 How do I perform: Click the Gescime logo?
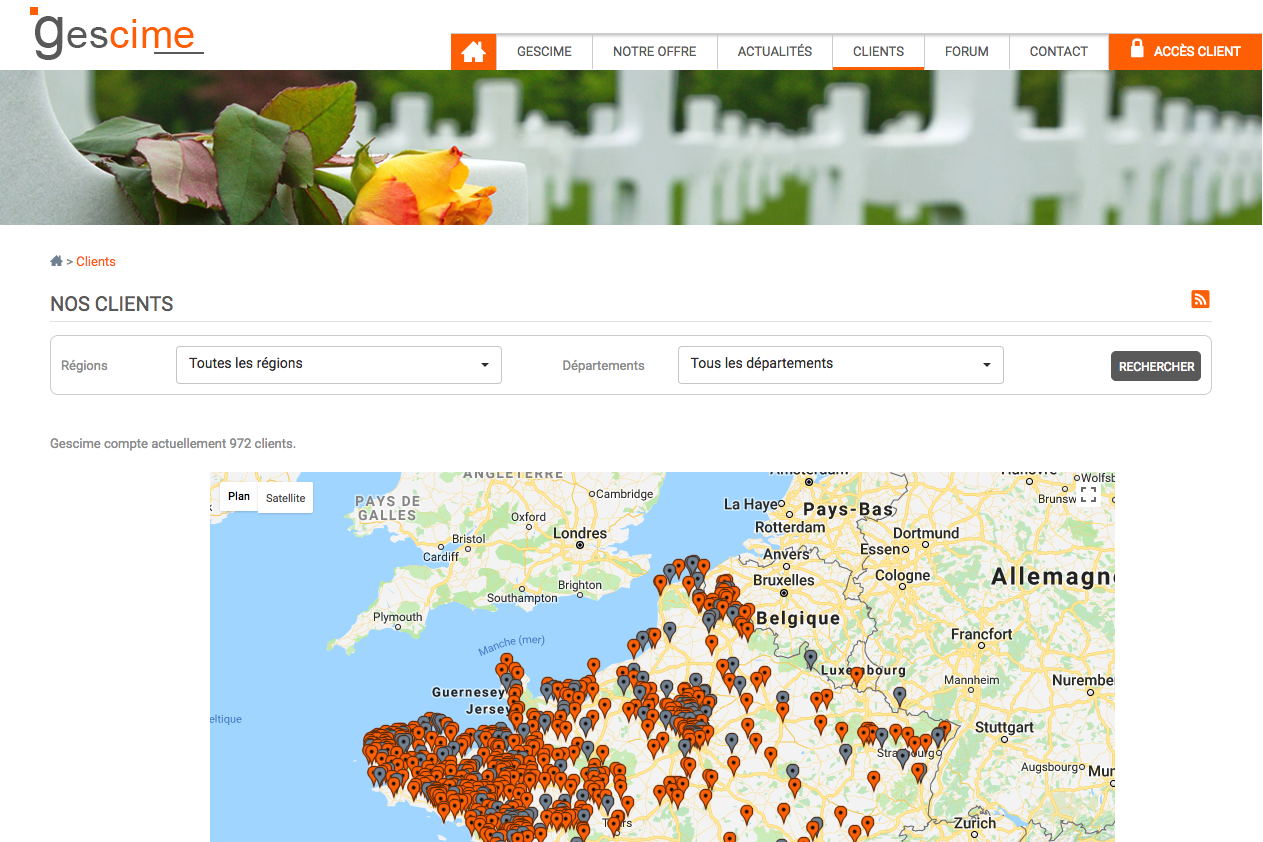pos(117,33)
